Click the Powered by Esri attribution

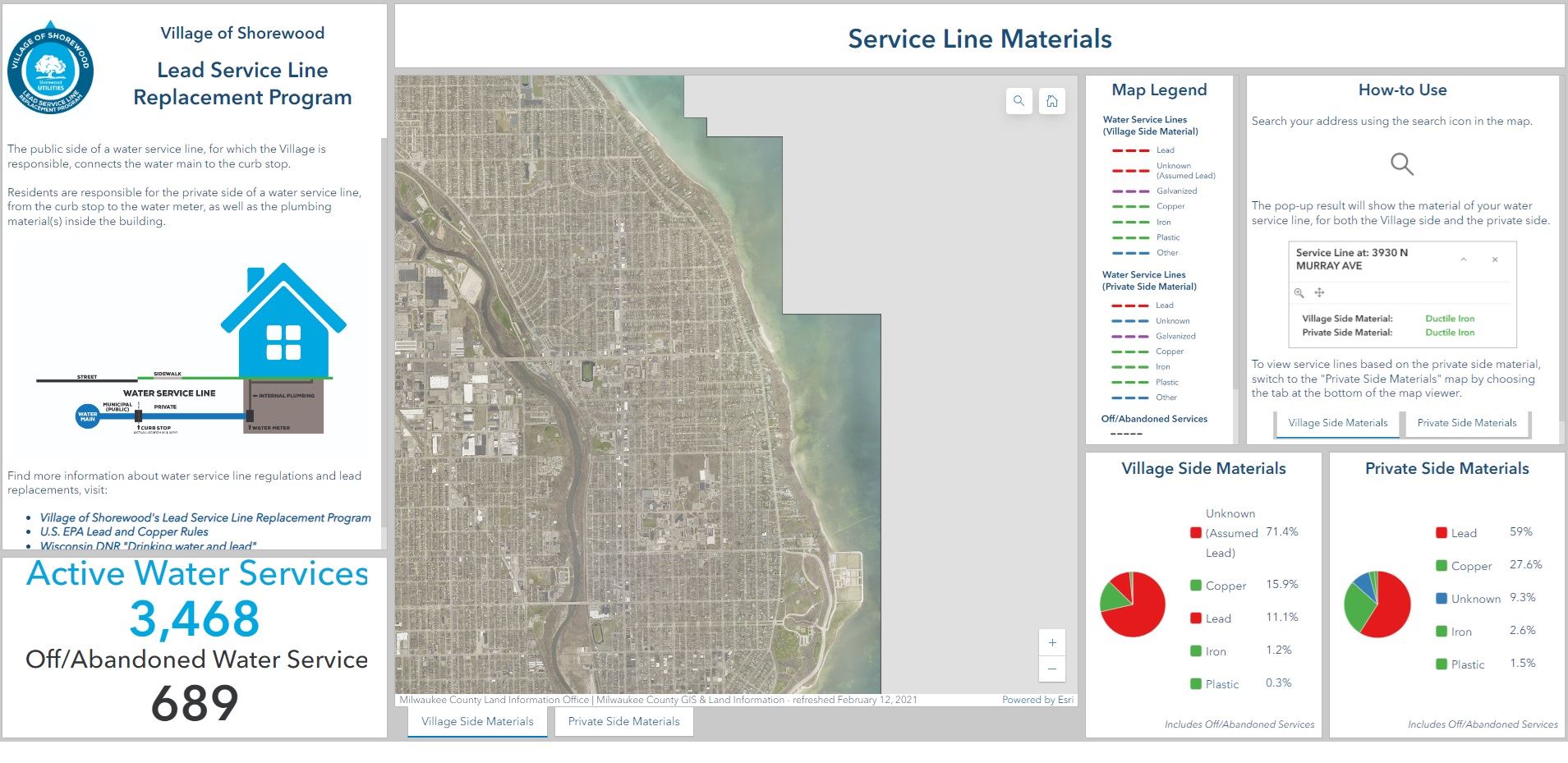point(1037,700)
